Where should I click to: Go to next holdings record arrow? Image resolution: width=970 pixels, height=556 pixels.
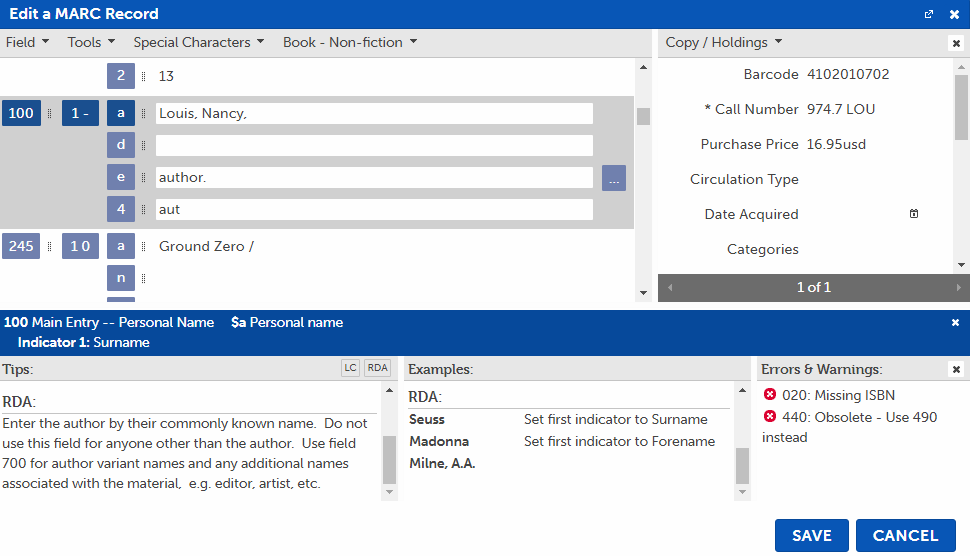(x=959, y=288)
